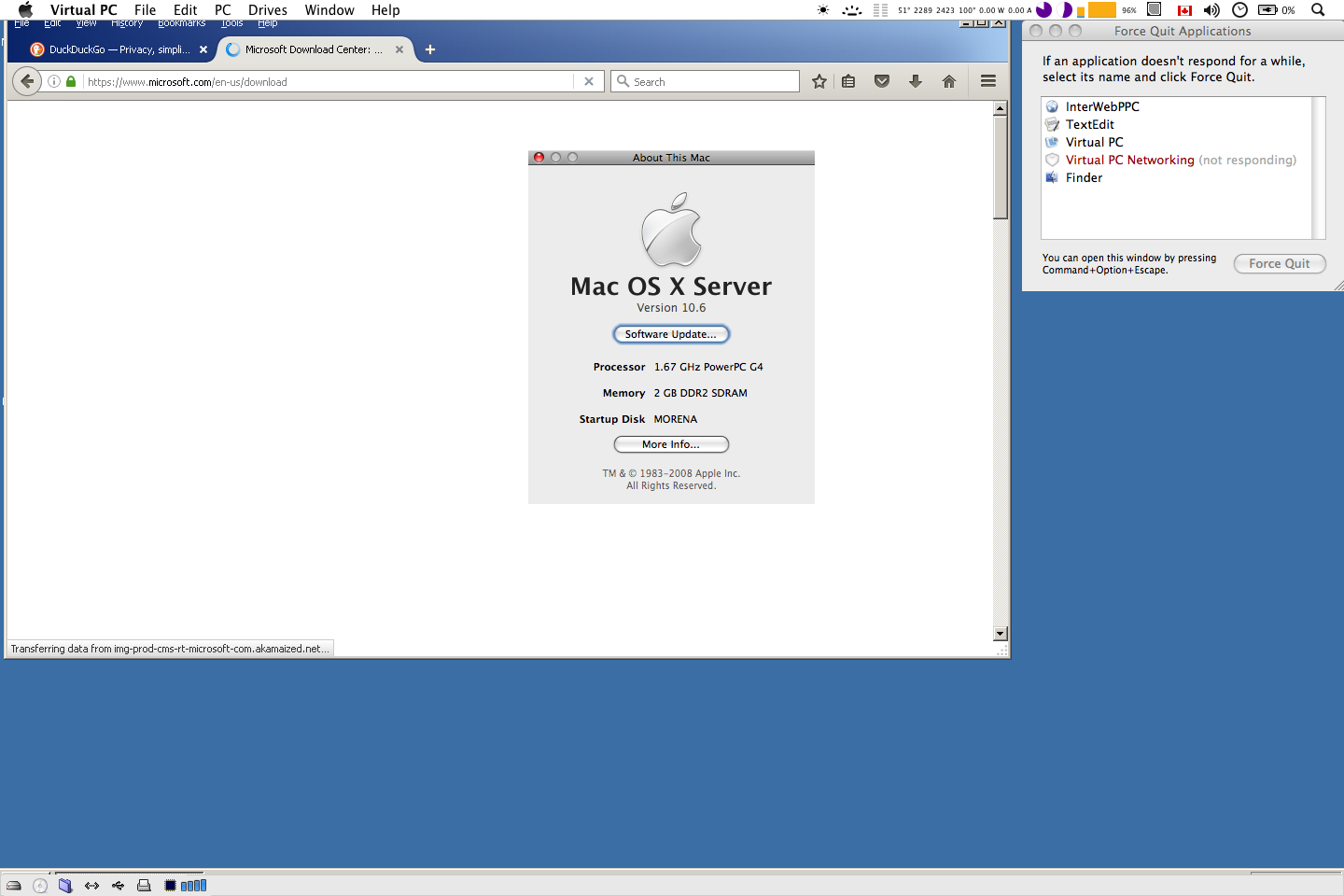Open a new browser tab with plus
The width and height of the screenshot is (1344, 896).
(x=430, y=49)
